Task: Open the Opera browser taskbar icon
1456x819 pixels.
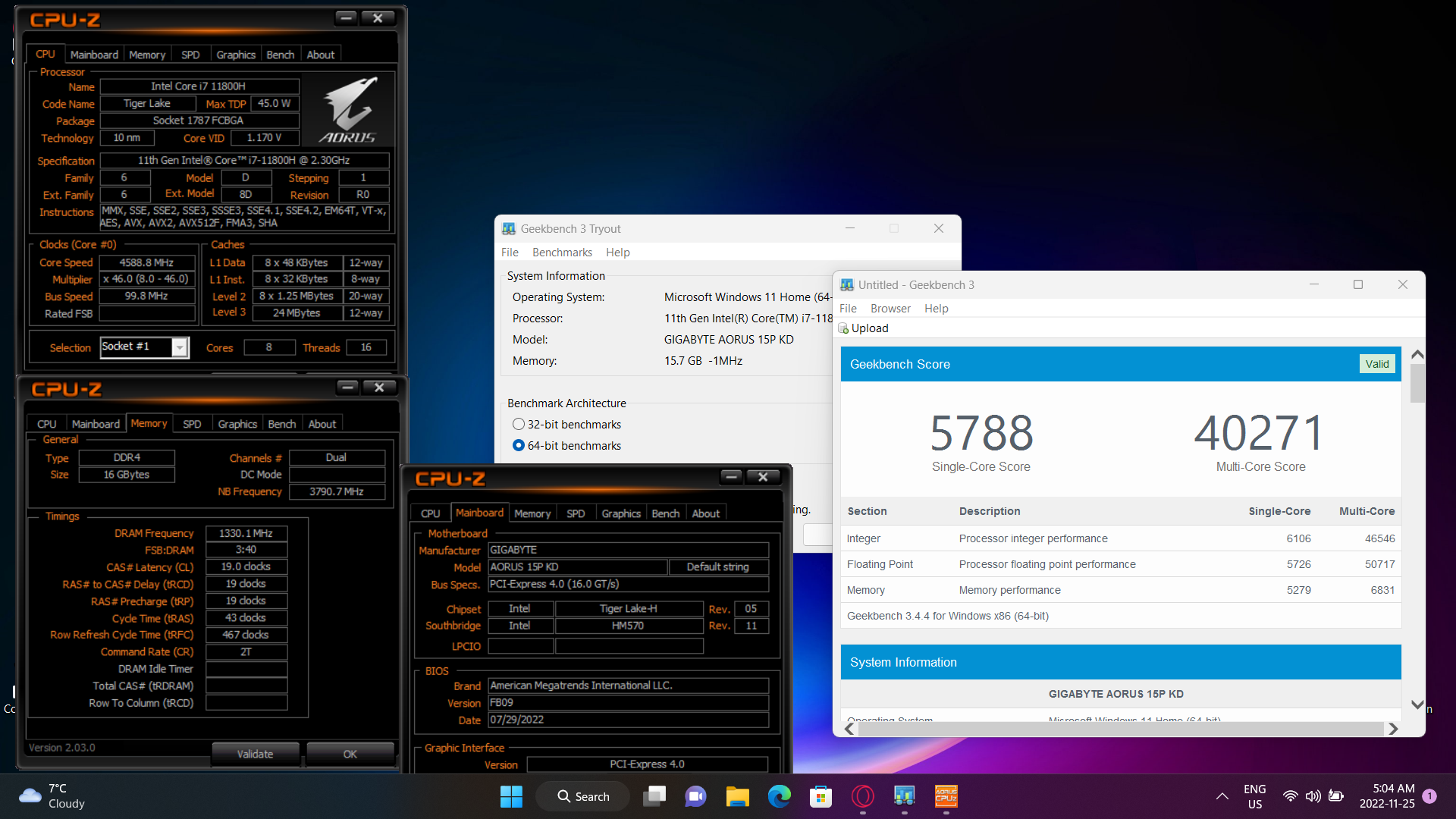Action: pos(862,796)
